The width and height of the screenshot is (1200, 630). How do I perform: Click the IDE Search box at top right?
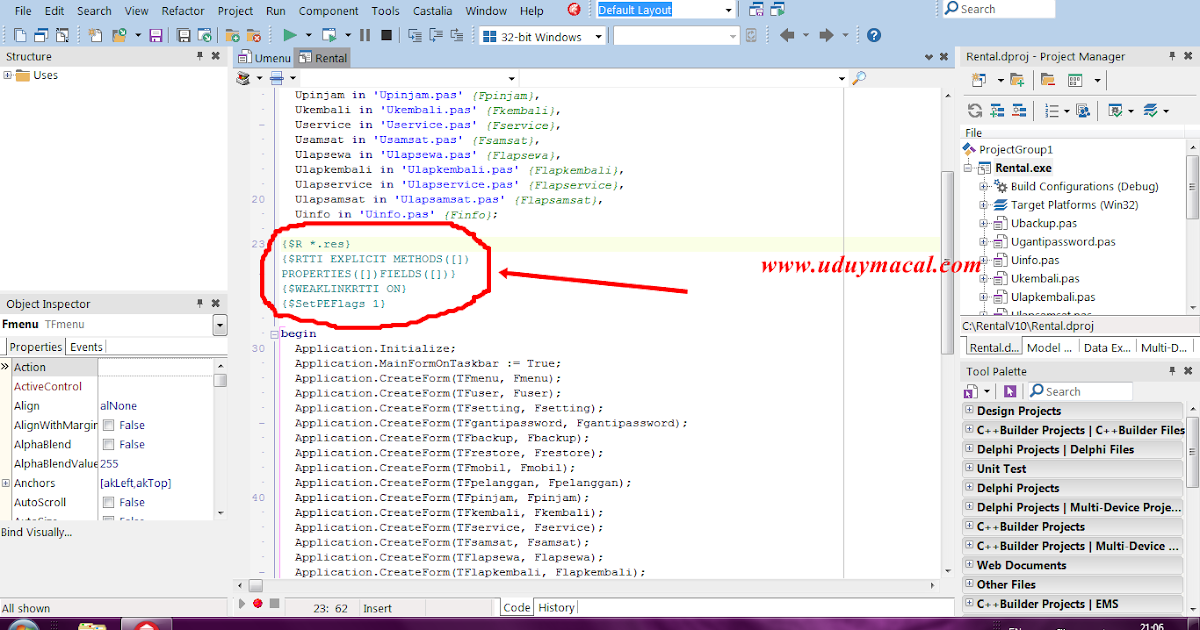[998, 9]
